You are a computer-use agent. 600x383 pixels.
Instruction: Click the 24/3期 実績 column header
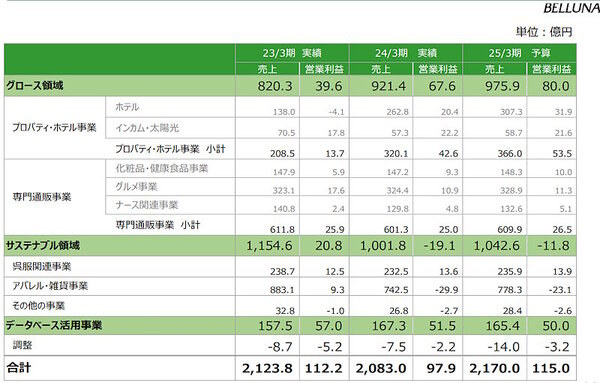point(406,53)
